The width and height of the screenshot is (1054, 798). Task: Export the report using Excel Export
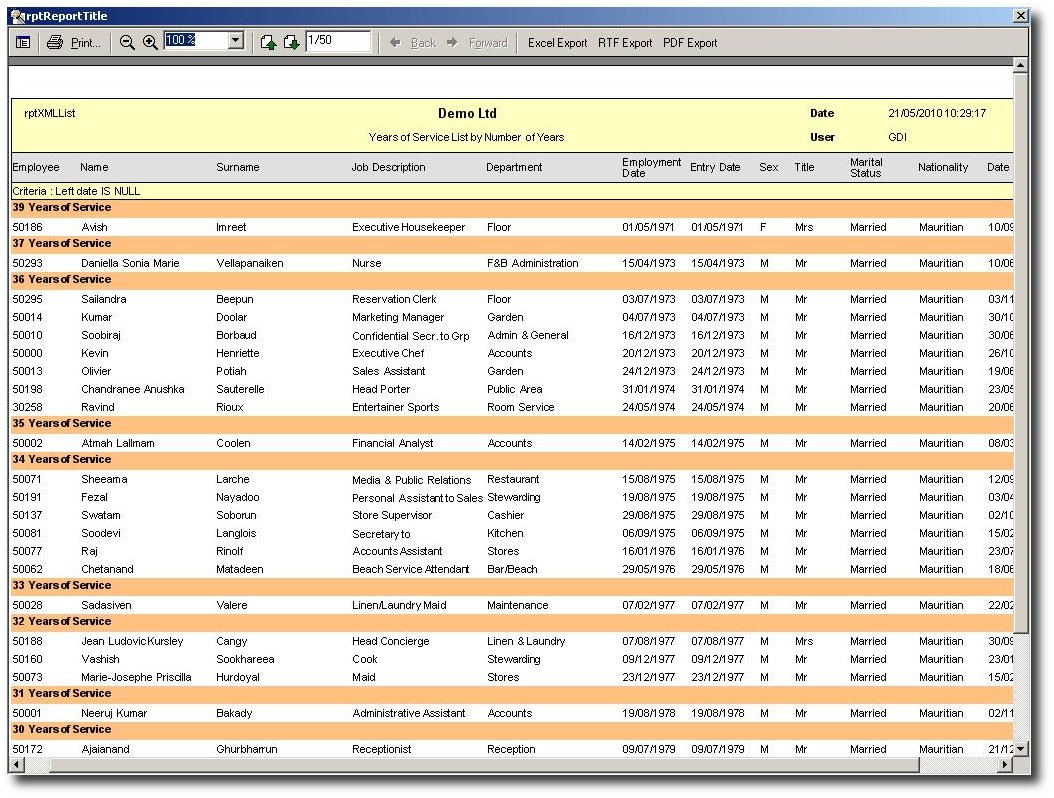click(557, 43)
